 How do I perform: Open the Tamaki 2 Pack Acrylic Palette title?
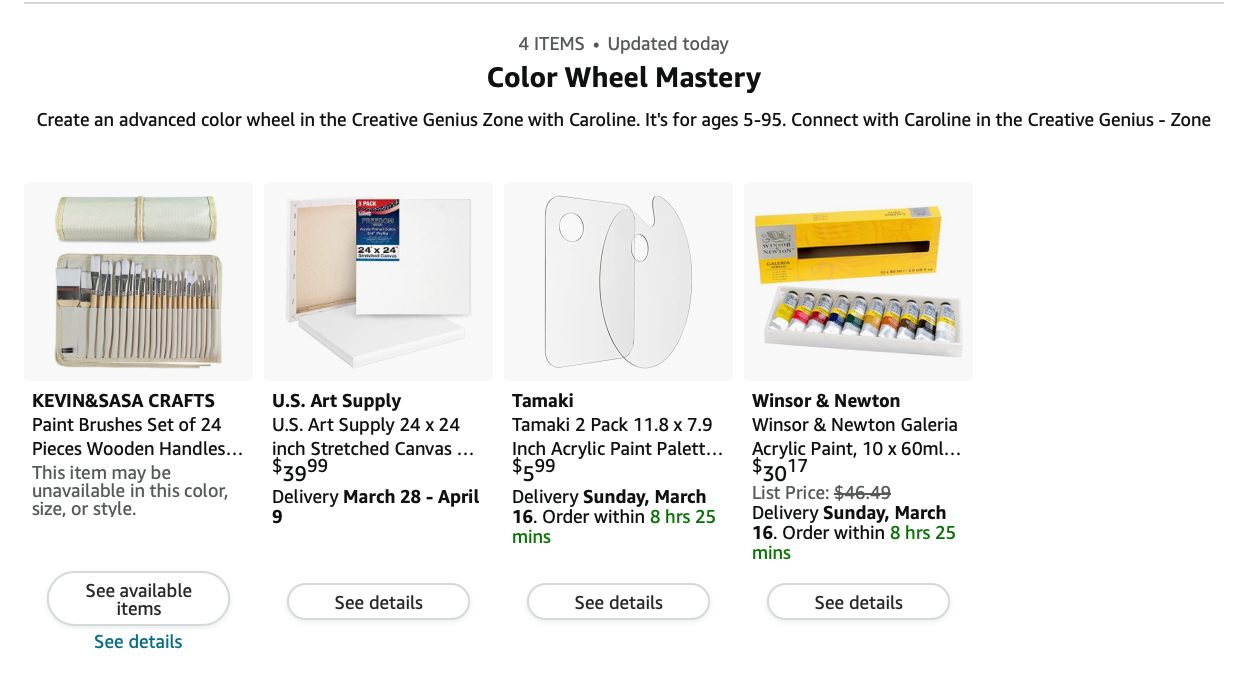(616, 437)
